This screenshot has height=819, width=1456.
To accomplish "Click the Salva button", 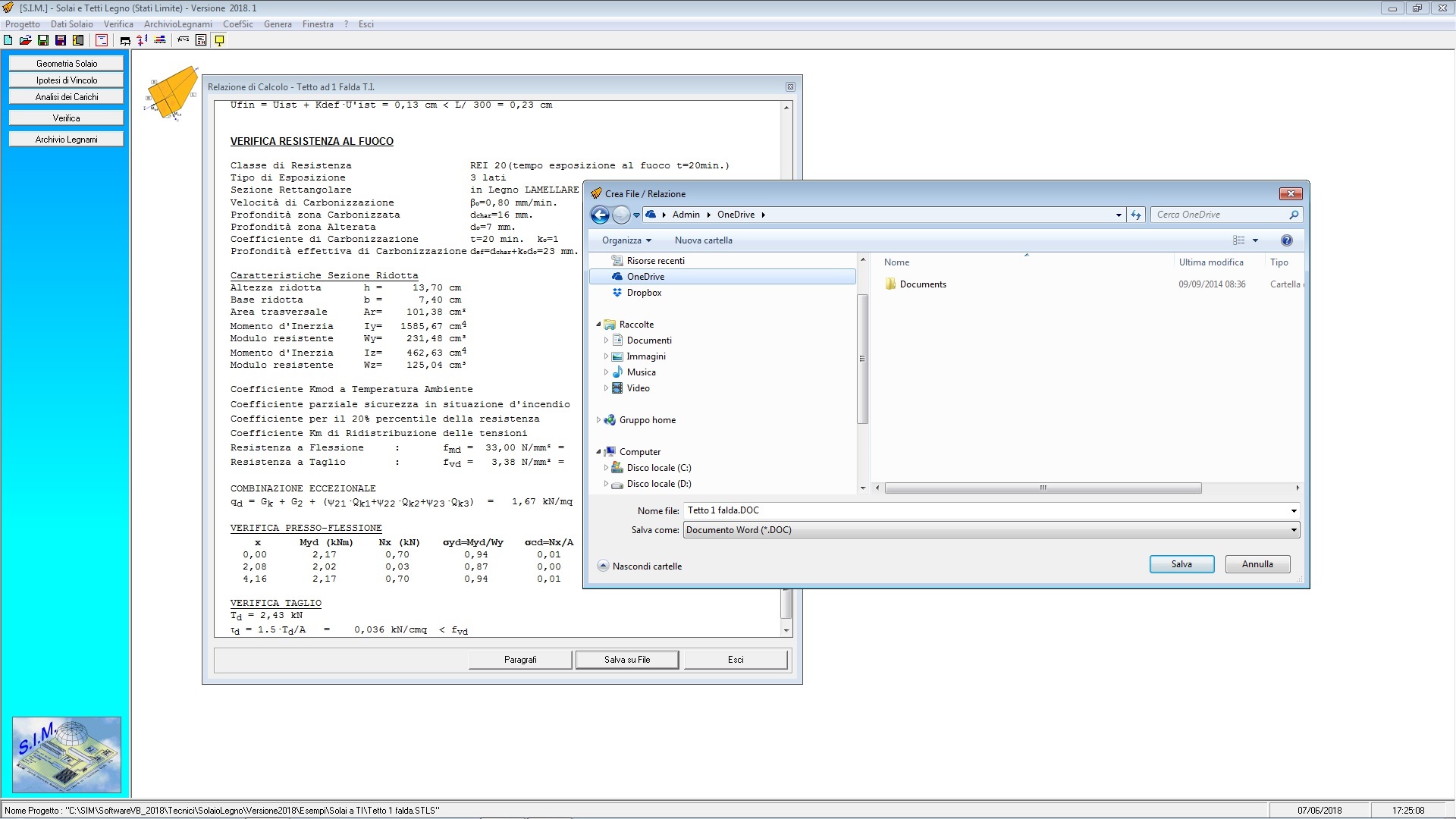I will point(1181,564).
